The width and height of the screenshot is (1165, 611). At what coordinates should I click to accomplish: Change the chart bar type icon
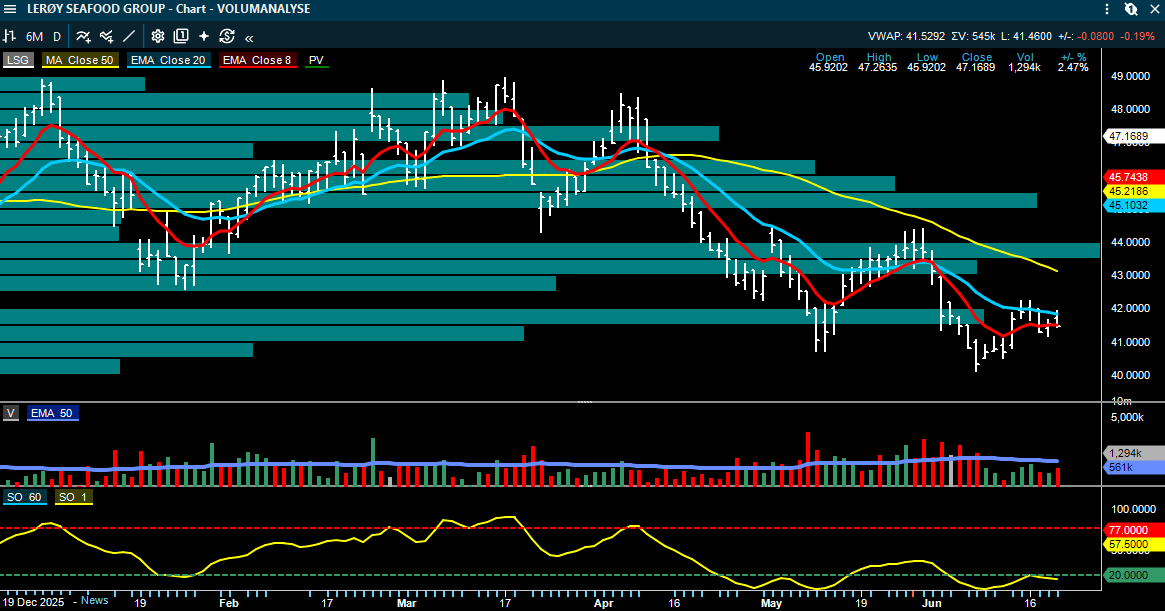click(x=10, y=36)
